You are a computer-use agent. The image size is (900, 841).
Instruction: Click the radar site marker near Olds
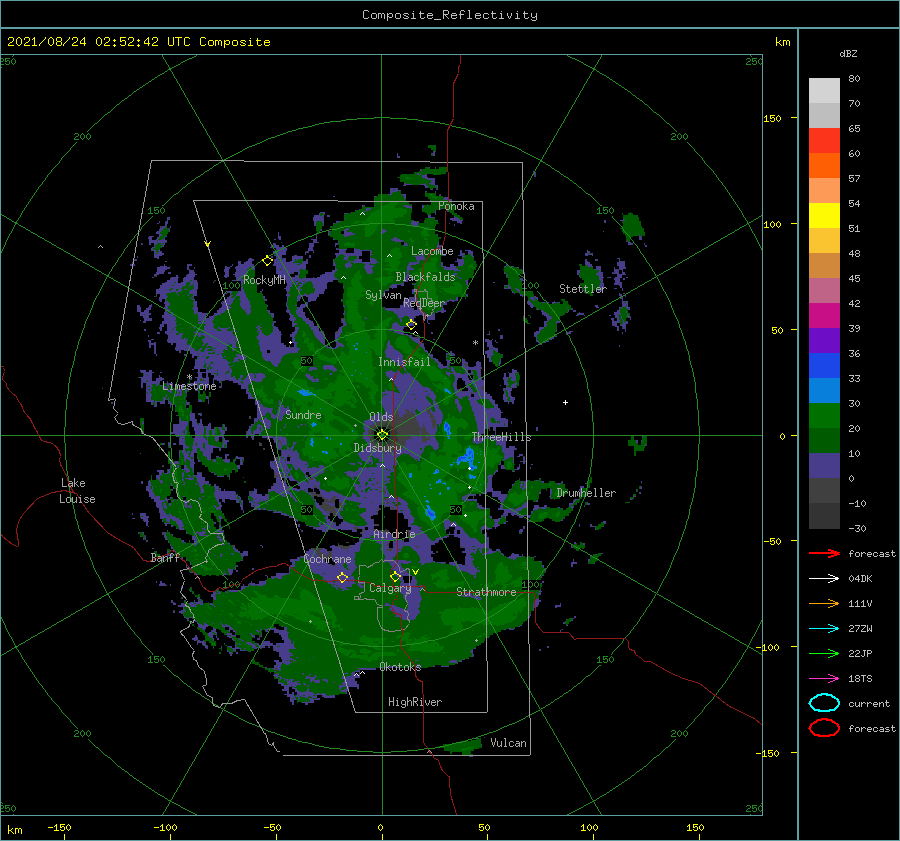click(x=382, y=435)
